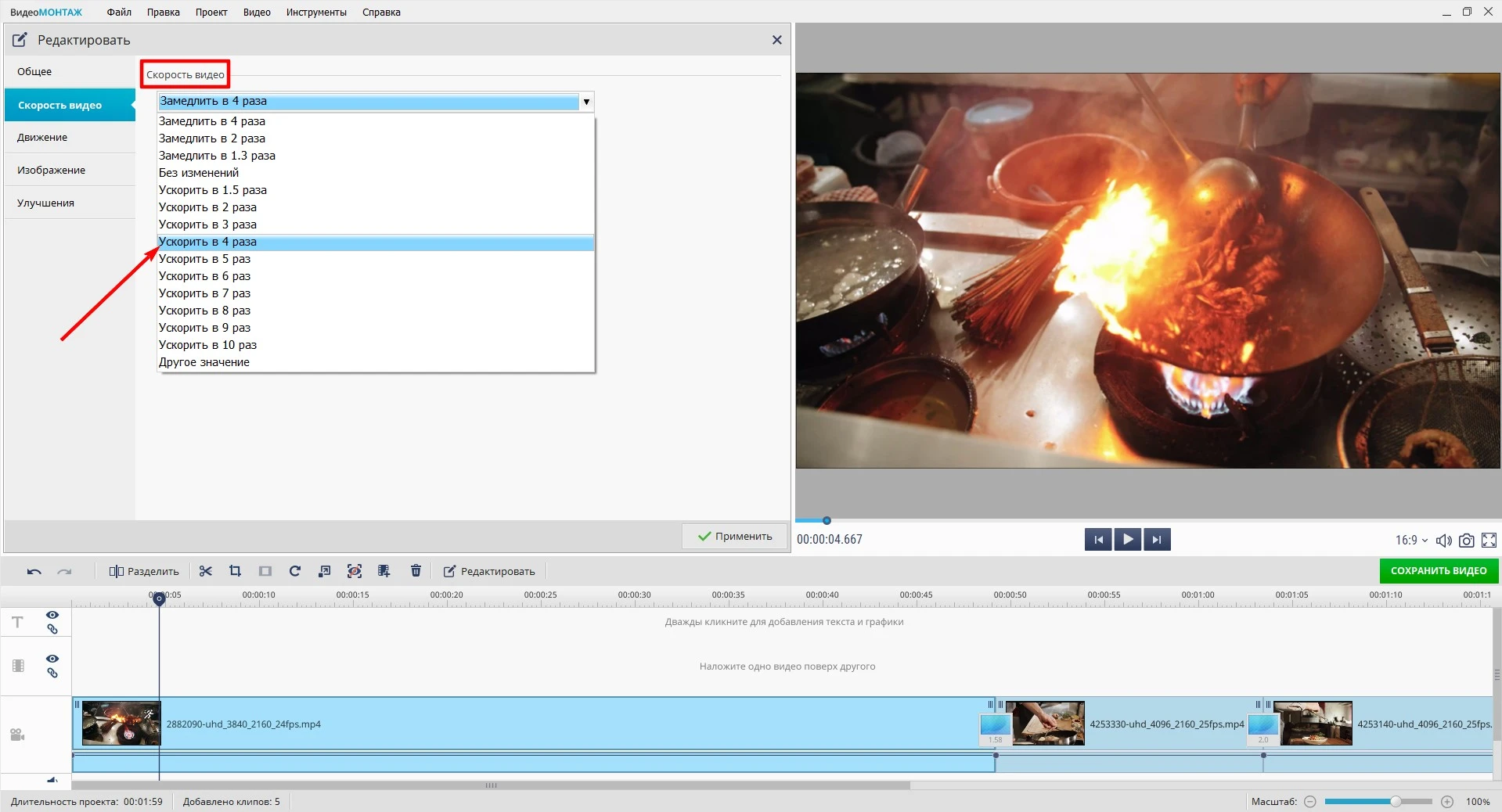Select 'Другое значение' option in speed list
Screen dimensions: 1502x812
coord(204,362)
